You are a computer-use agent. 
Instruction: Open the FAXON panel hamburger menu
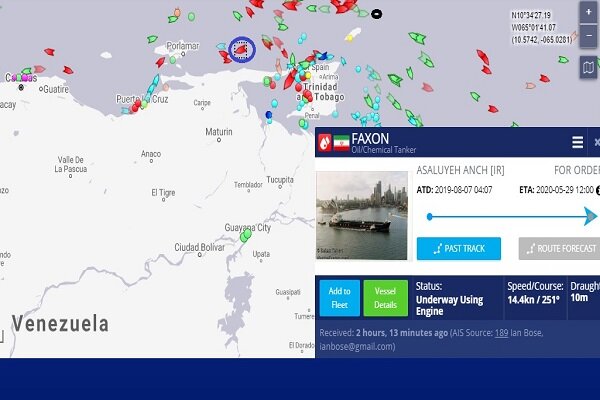point(577,142)
